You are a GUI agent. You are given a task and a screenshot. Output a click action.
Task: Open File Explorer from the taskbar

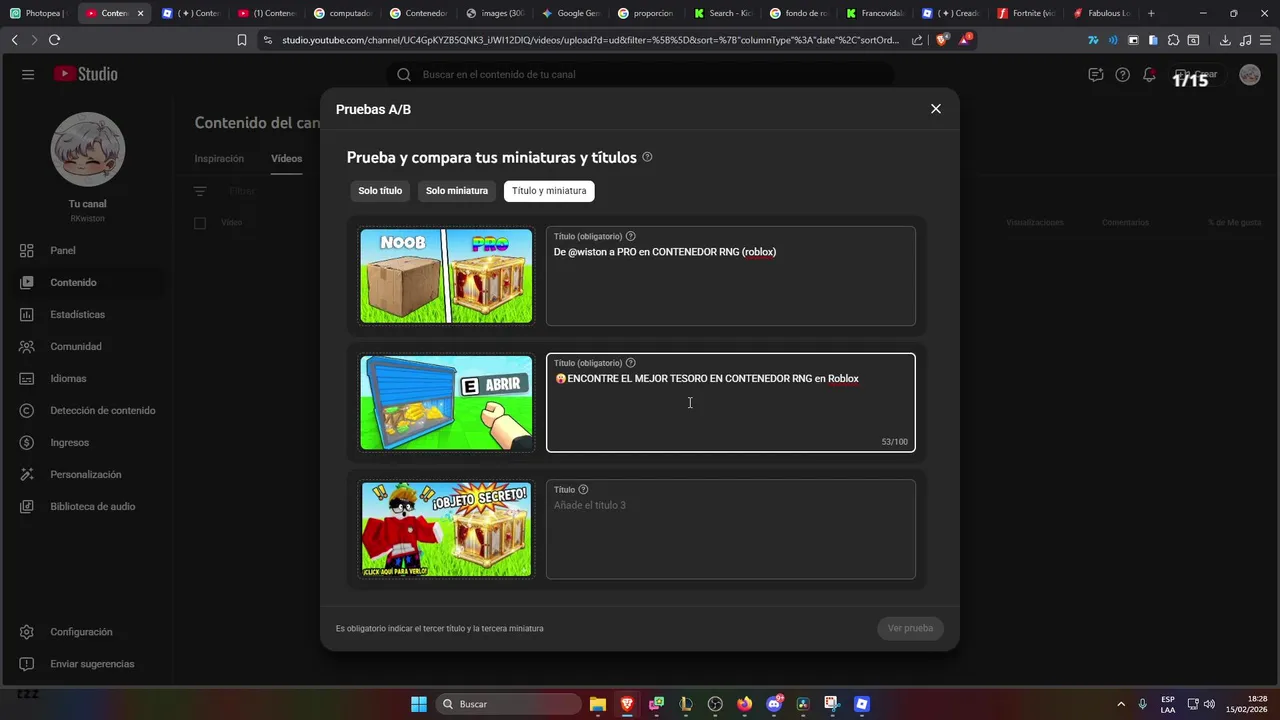(598, 704)
